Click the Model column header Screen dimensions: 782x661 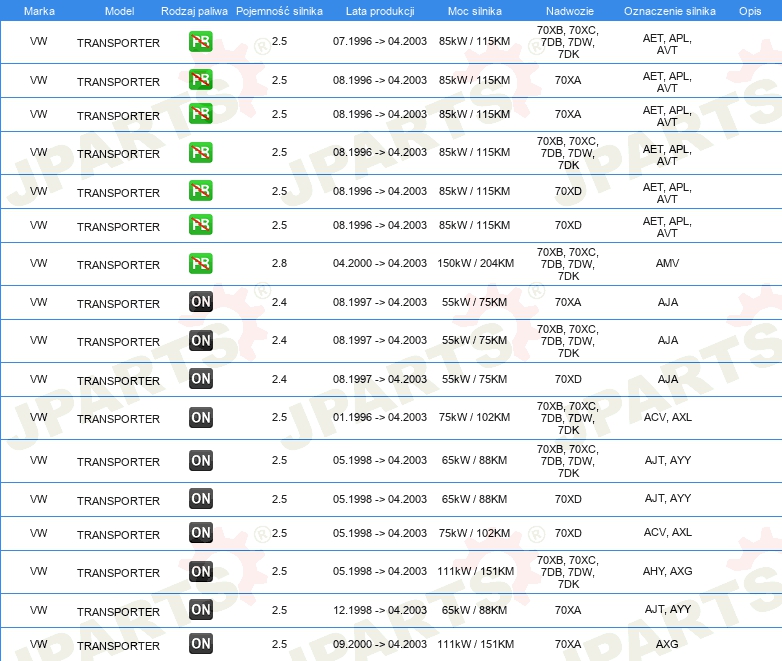point(119,11)
